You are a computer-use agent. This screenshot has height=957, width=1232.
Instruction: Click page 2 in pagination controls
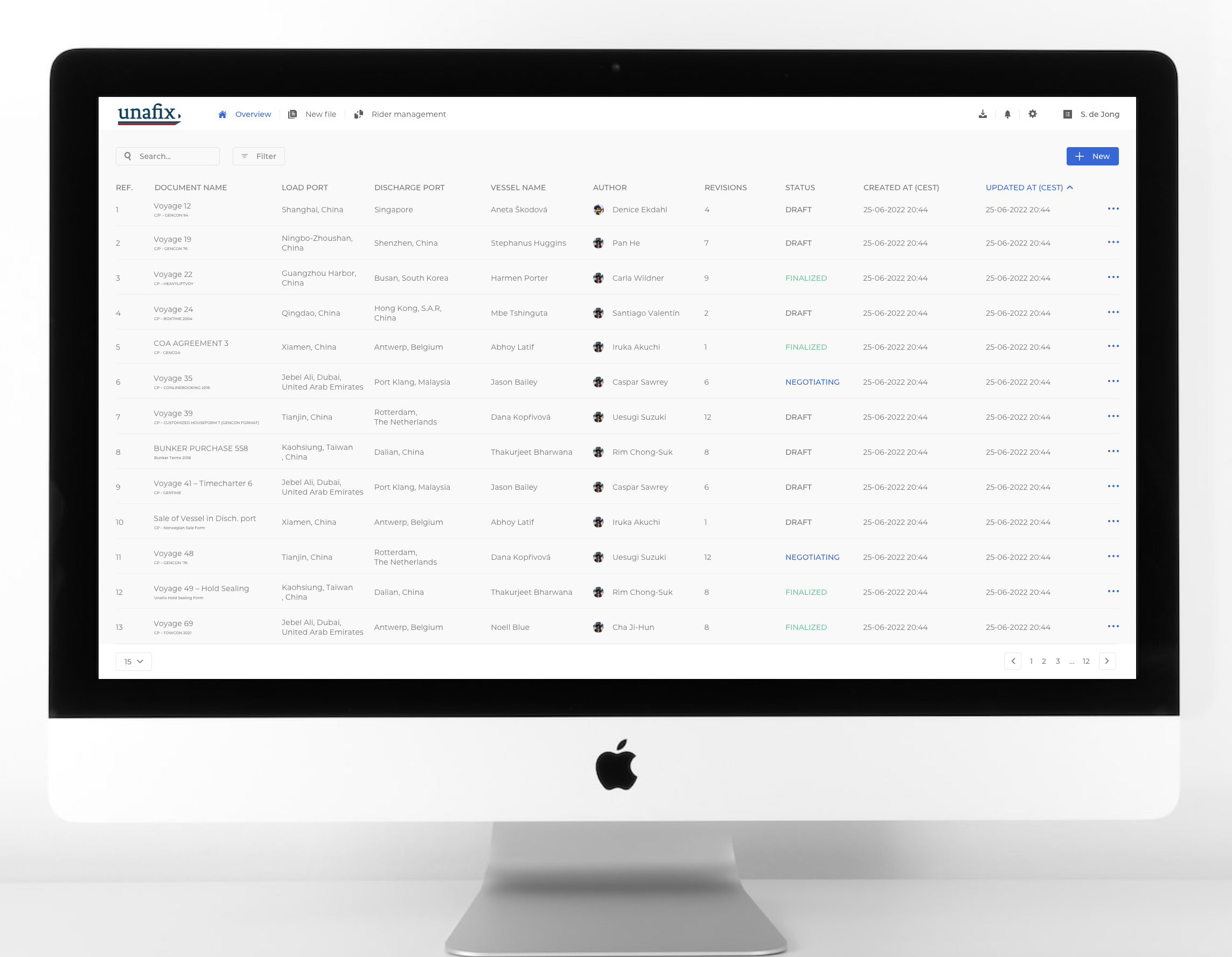click(x=1045, y=660)
